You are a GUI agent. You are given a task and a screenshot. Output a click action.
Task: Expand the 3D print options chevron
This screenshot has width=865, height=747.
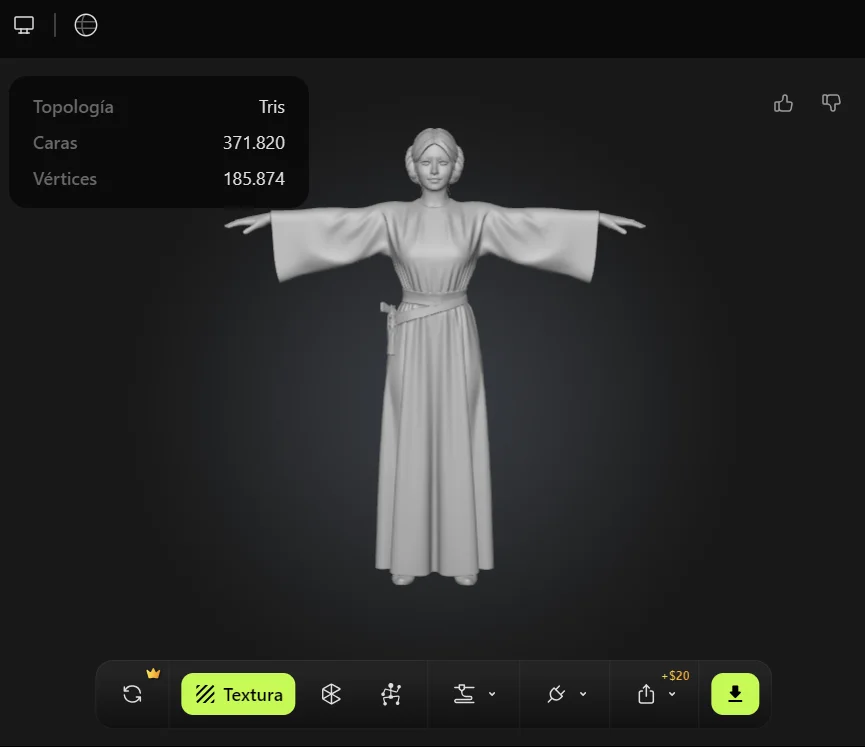492,694
